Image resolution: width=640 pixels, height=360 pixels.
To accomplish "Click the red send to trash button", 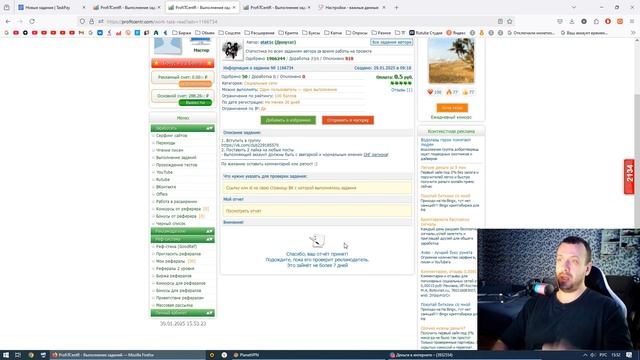I will [x=348, y=120].
